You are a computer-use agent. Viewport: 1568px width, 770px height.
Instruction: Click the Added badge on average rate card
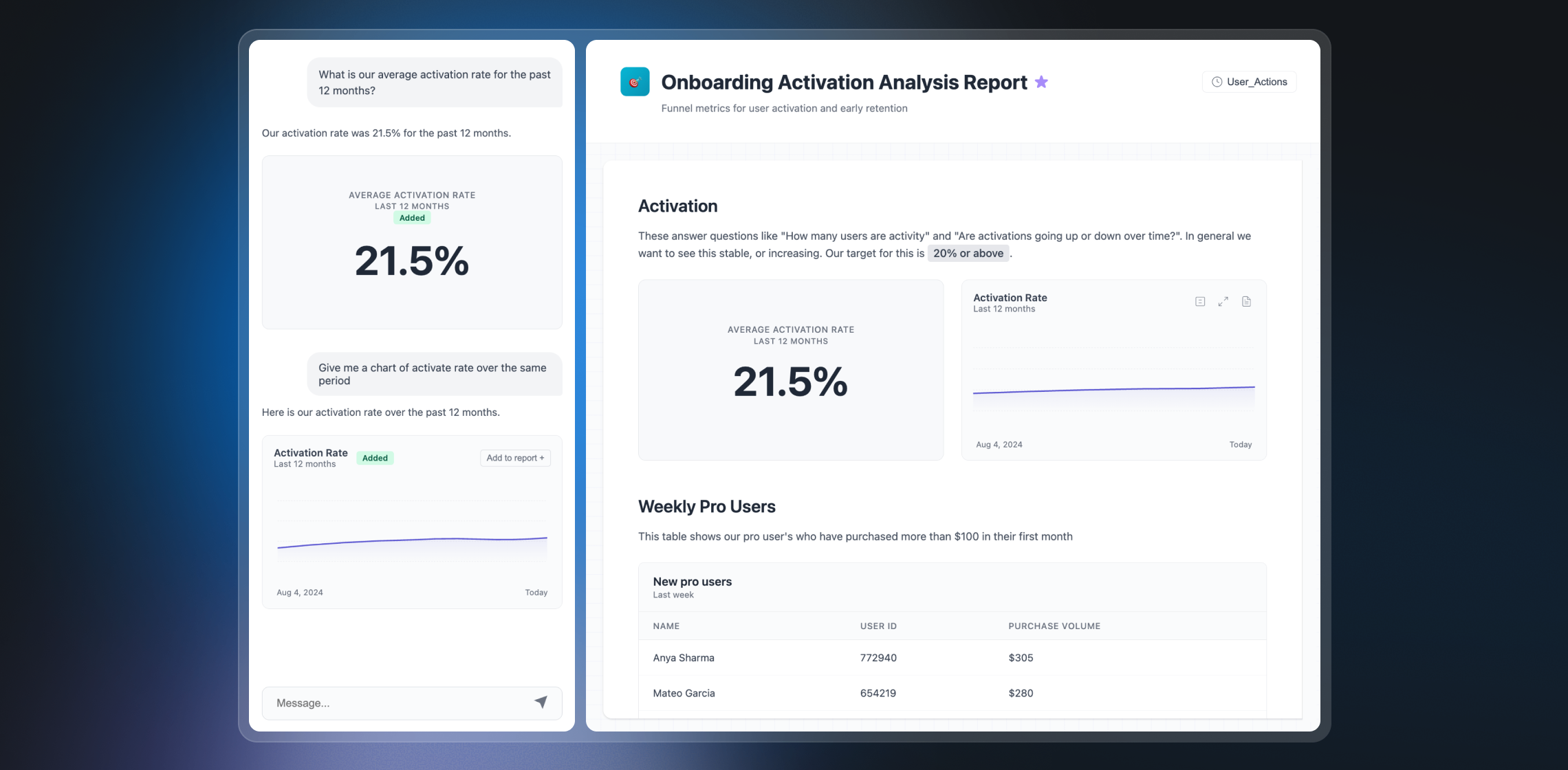coord(412,218)
